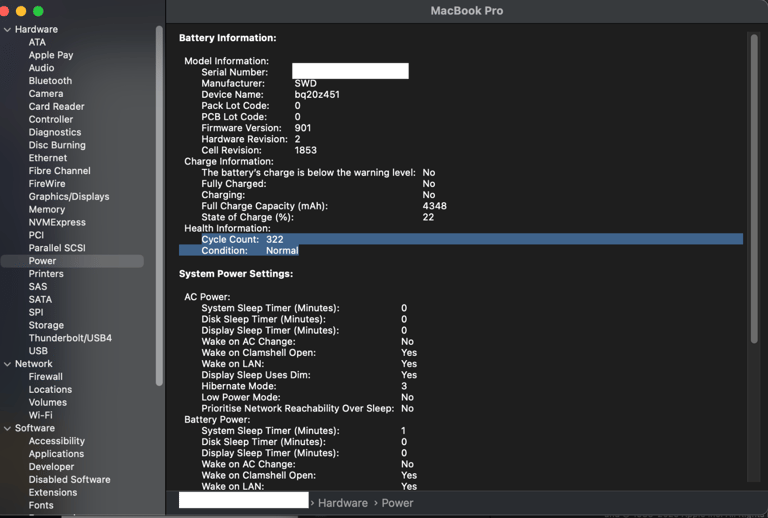Select ATA in the sidebar

tap(37, 43)
